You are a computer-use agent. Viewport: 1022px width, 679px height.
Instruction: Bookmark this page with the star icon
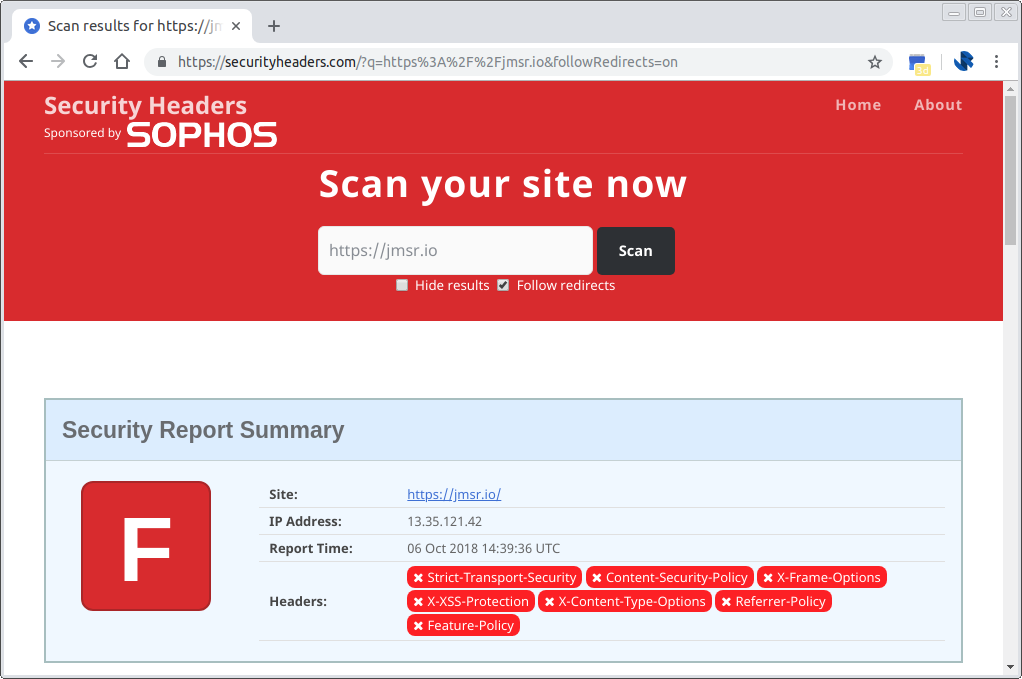click(x=875, y=62)
